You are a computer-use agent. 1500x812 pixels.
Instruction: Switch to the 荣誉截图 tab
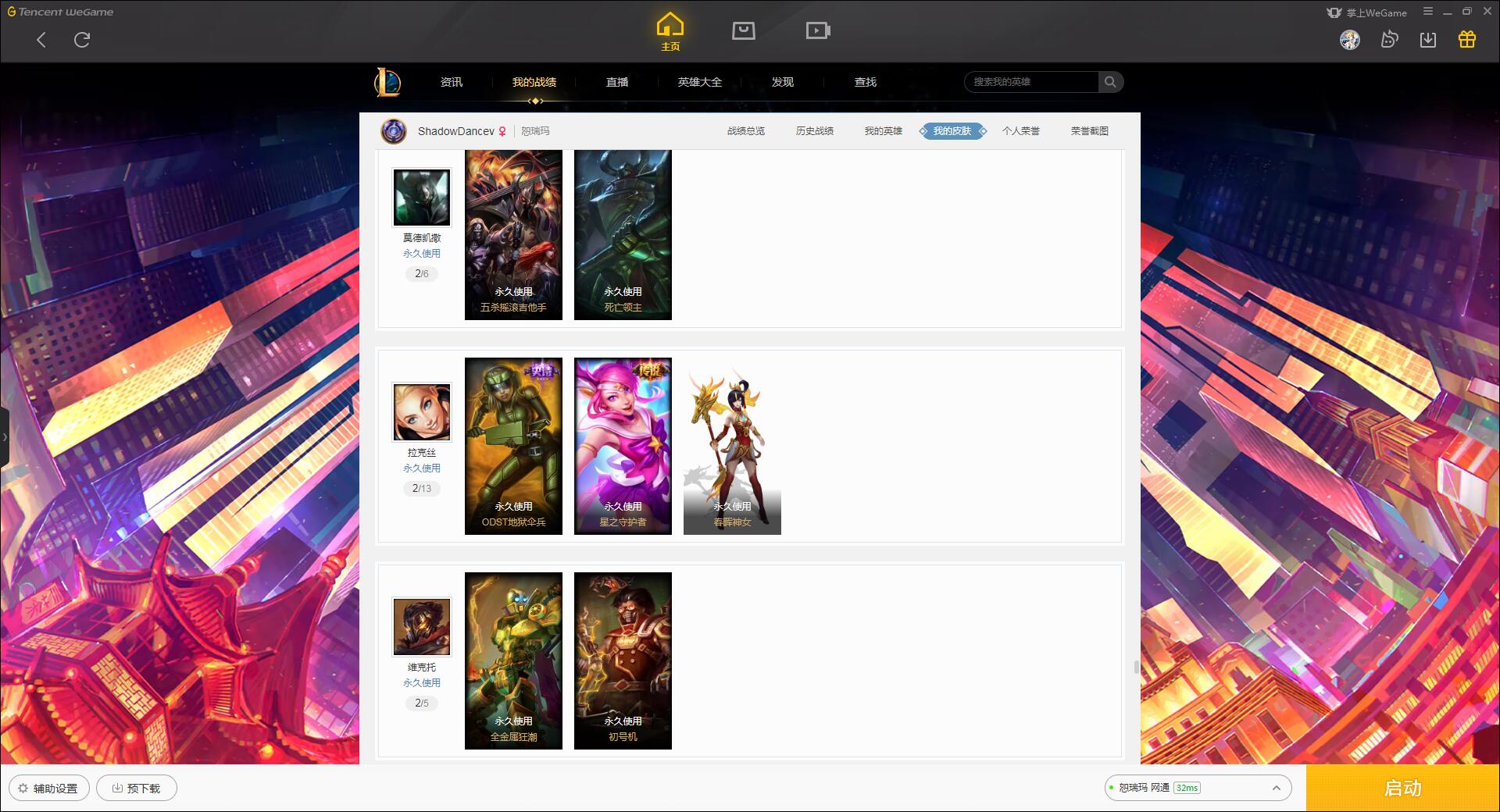[1090, 131]
